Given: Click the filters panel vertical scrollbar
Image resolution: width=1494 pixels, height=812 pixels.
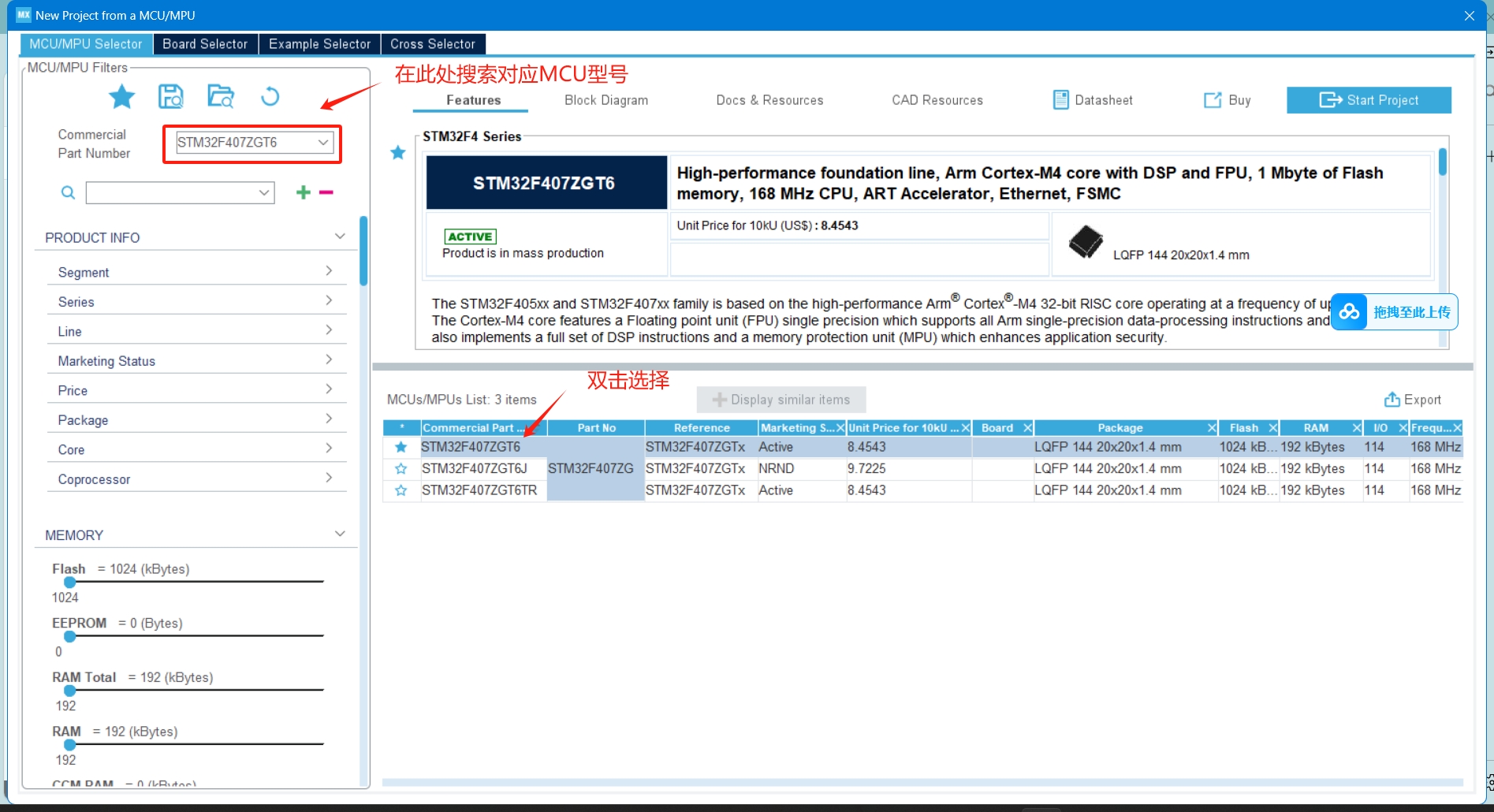Looking at the screenshot, I should (363, 251).
